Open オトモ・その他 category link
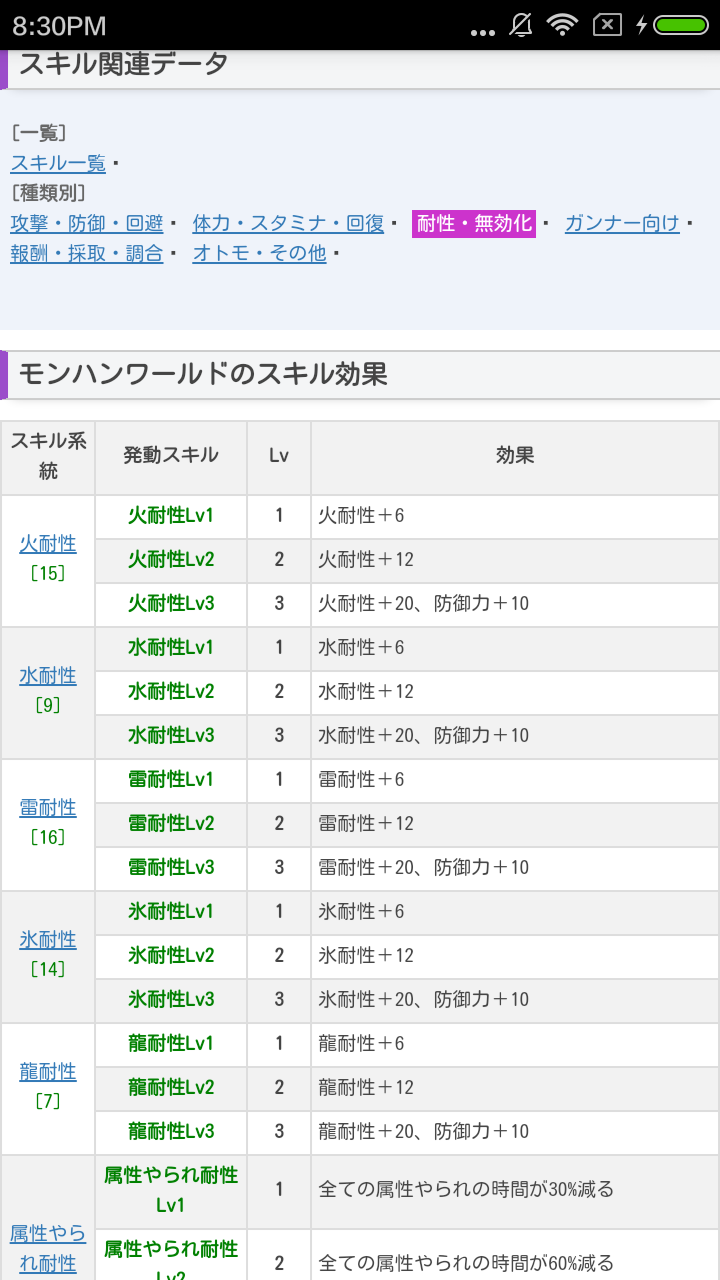 [x=259, y=253]
